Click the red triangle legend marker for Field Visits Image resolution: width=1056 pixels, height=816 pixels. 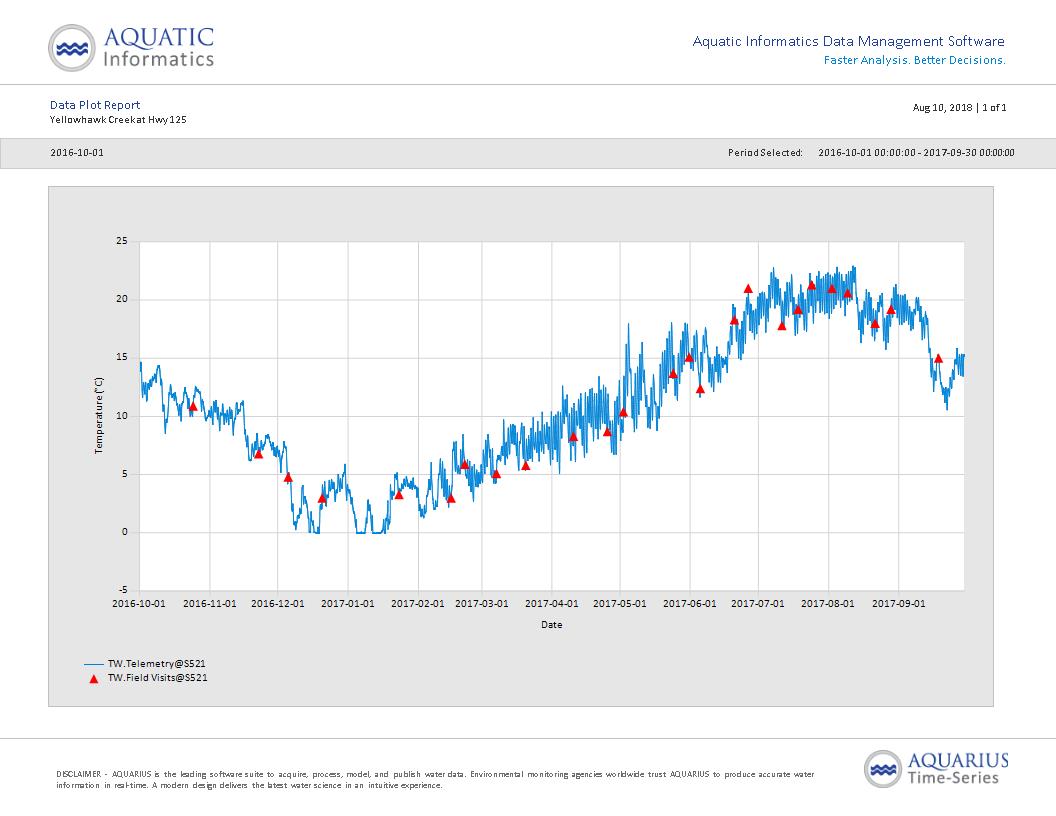94,679
